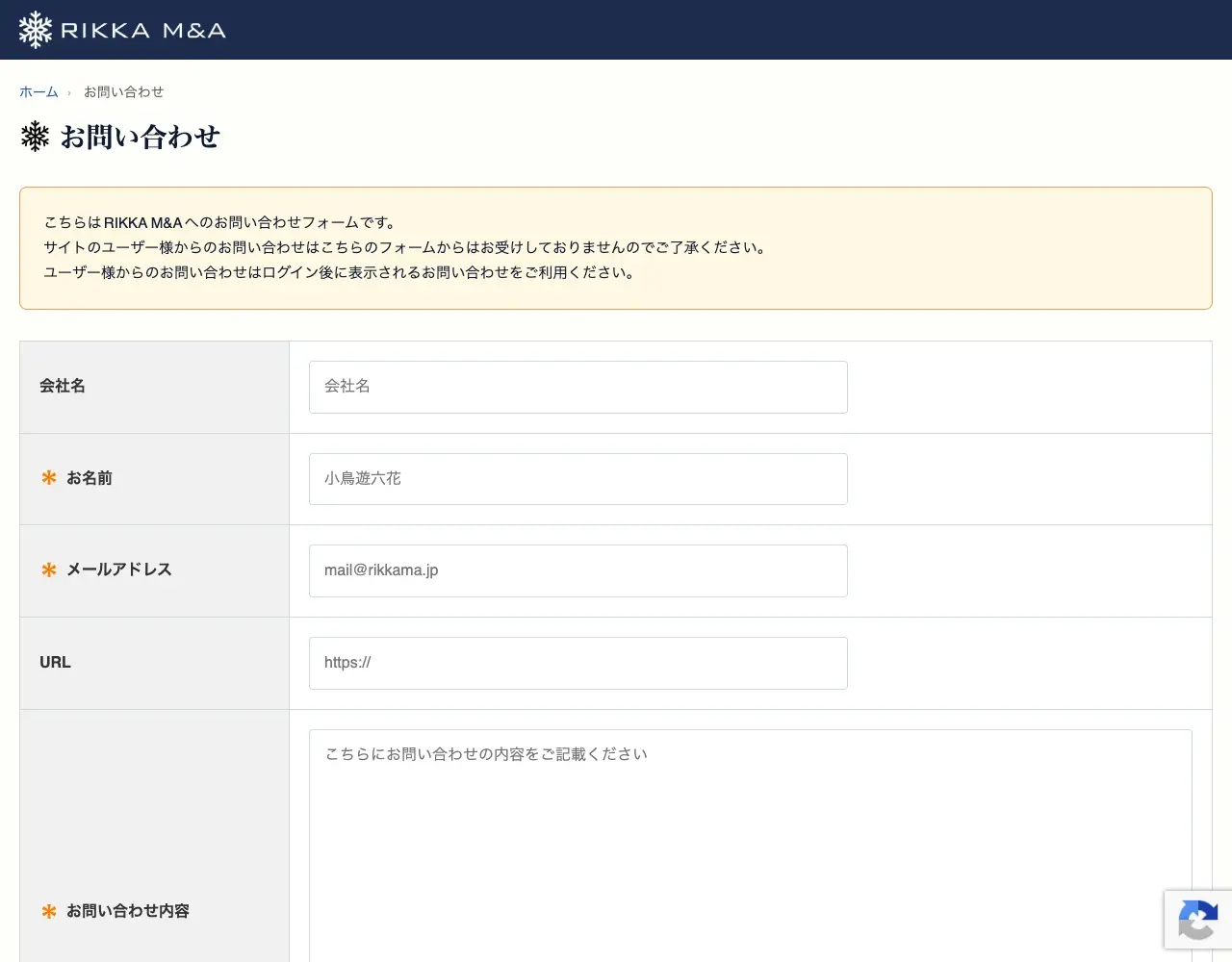The height and width of the screenshot is (962, 1232).
Task: Focus the URL input field
Action: (578, 663)
